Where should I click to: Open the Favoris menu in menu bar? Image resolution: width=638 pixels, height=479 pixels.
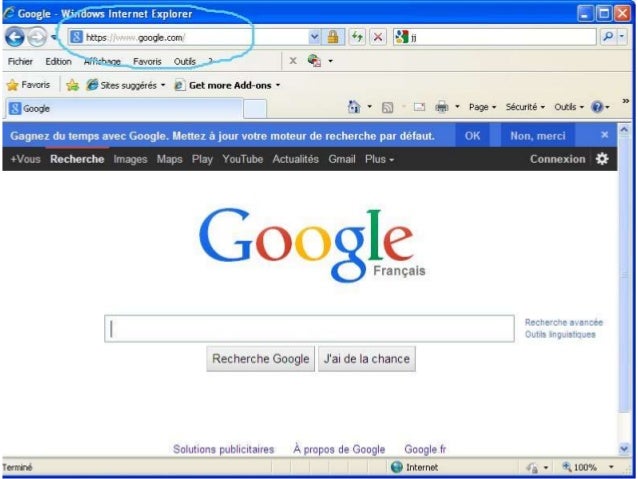[x=147, y=61]
